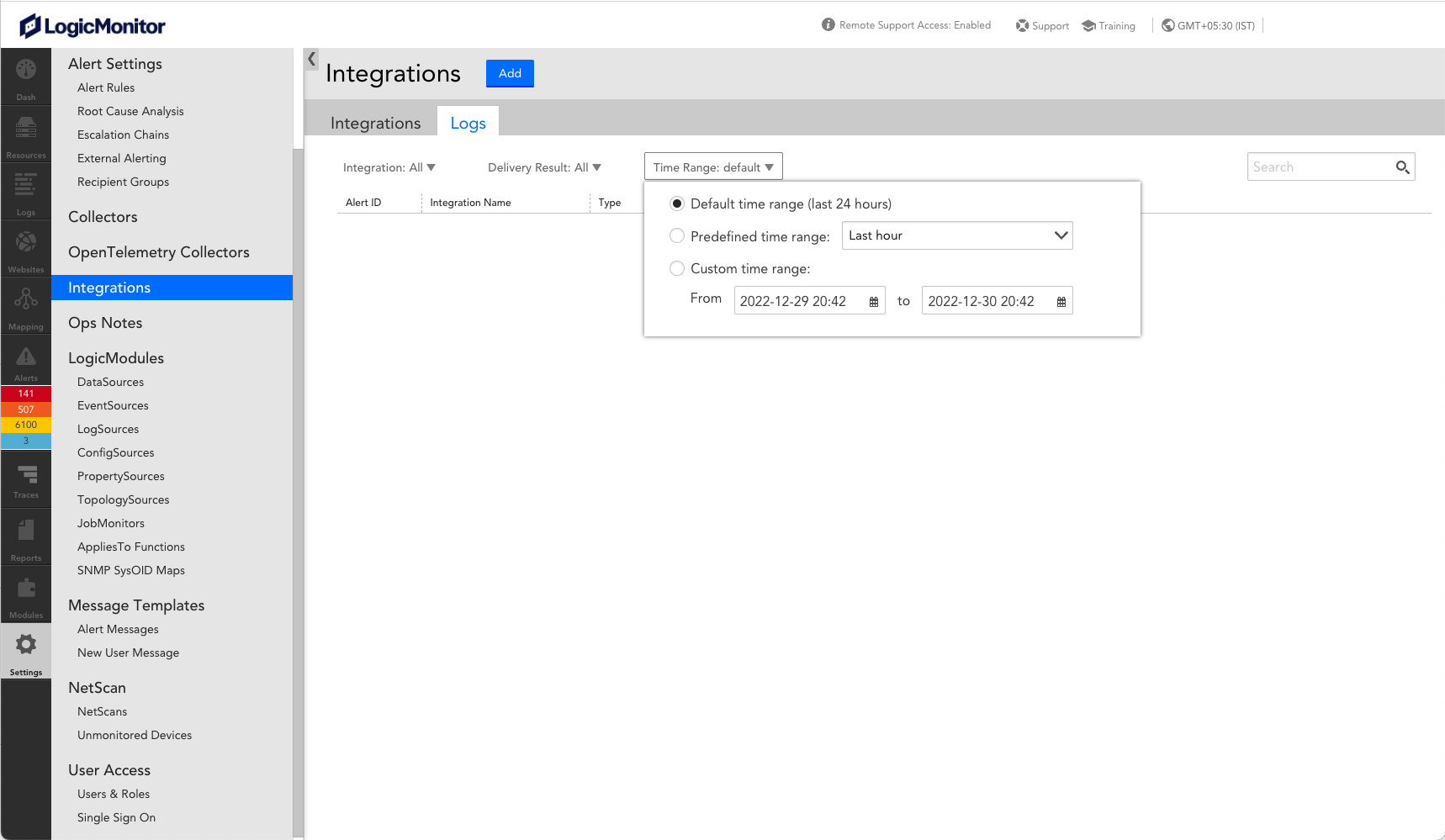Show the 141 critical alerts count
The height and width of the screenshot is (840, 1445).
pyautogui.click(x=26, y=394)
